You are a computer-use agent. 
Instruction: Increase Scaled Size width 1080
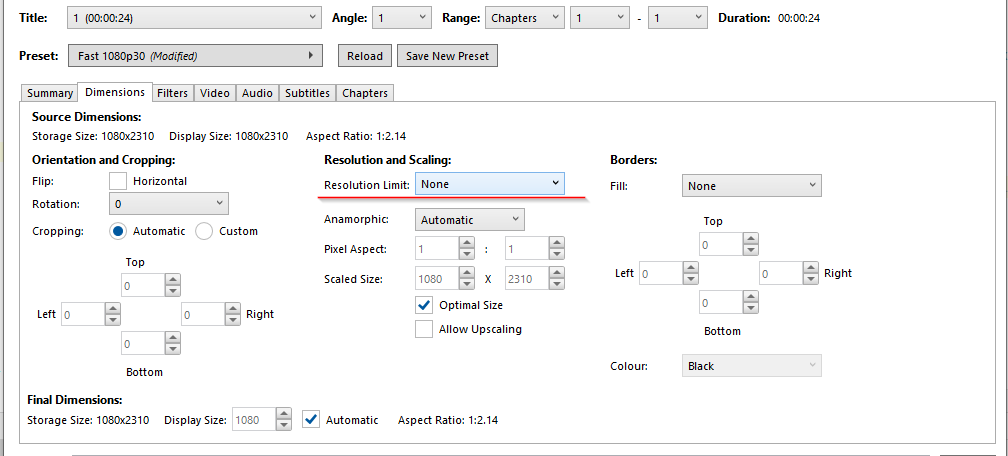coord(467,273)
